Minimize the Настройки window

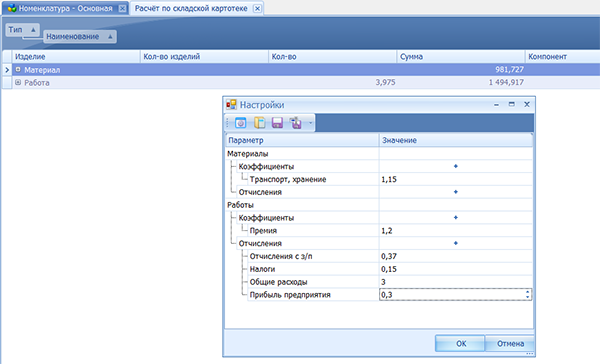tap(496, 104)
